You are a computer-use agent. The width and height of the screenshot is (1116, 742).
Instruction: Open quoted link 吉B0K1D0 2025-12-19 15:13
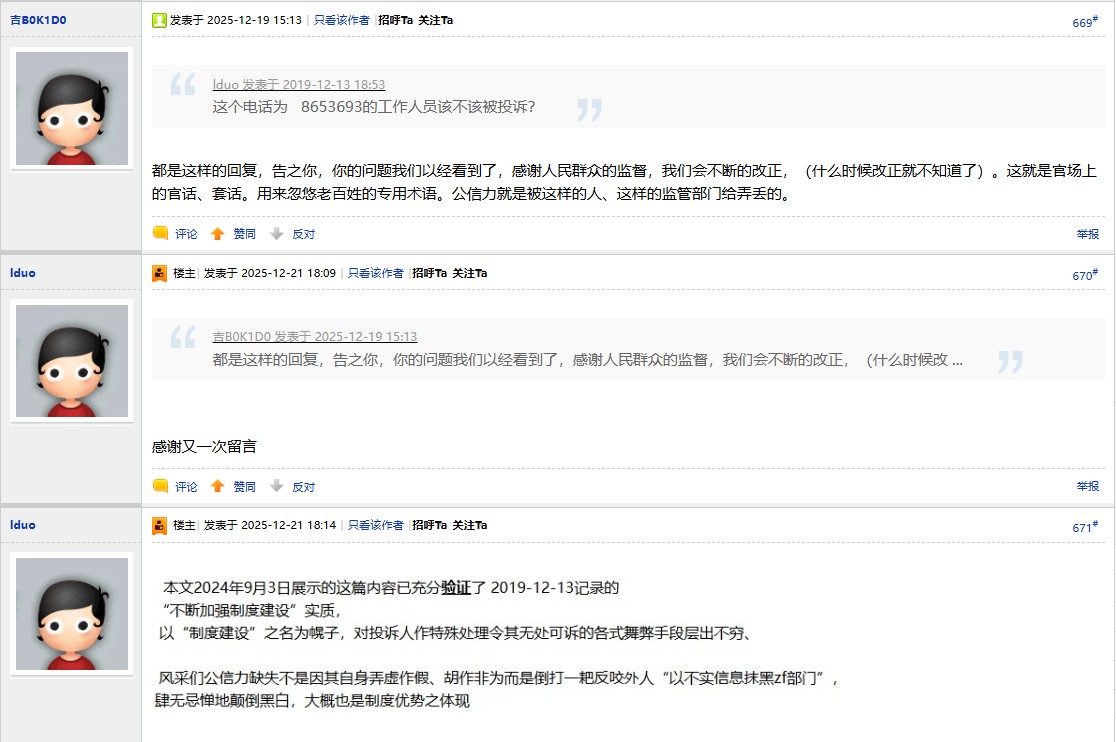314,337
